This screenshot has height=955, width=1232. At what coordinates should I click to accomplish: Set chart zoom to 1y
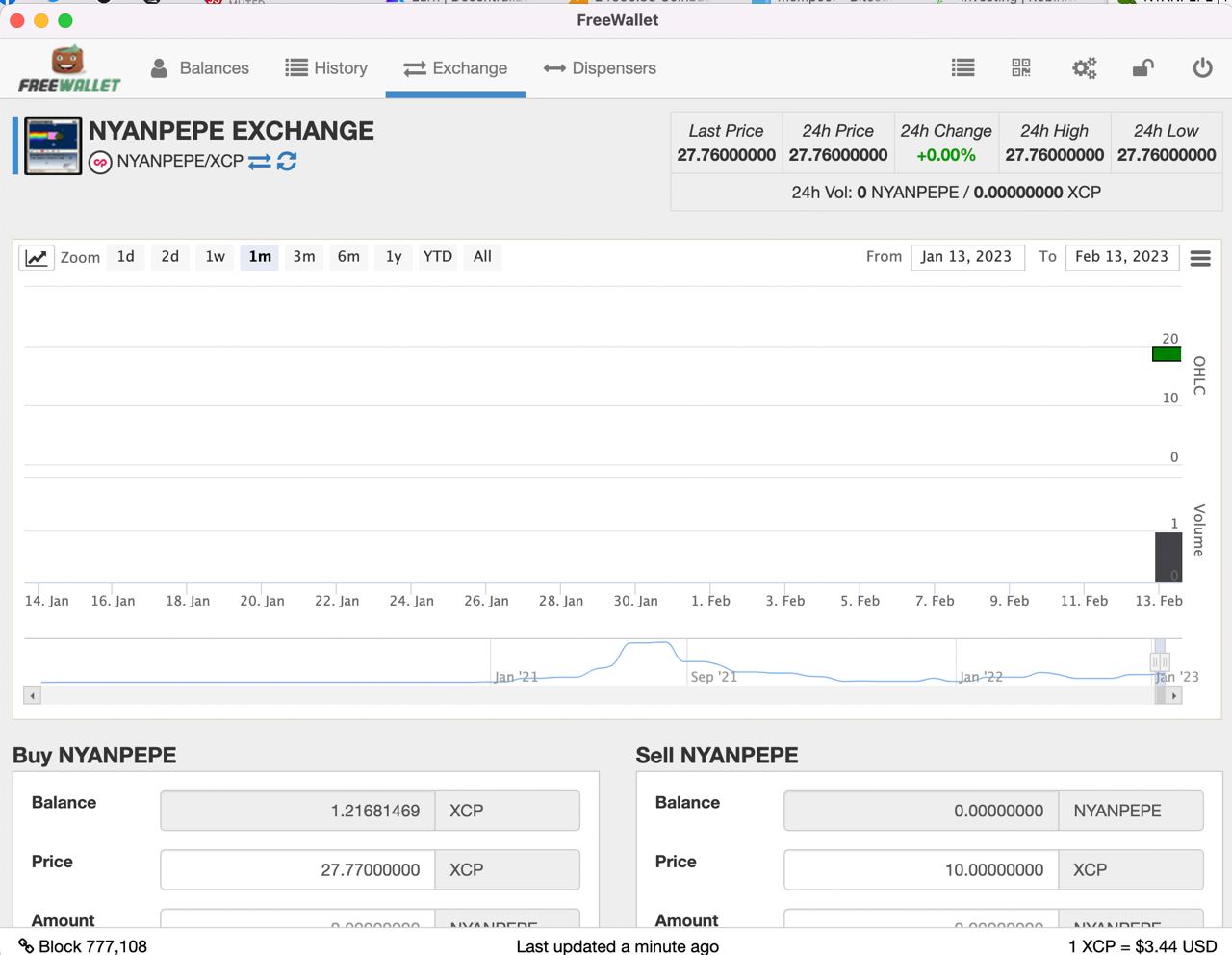point(394,257)
